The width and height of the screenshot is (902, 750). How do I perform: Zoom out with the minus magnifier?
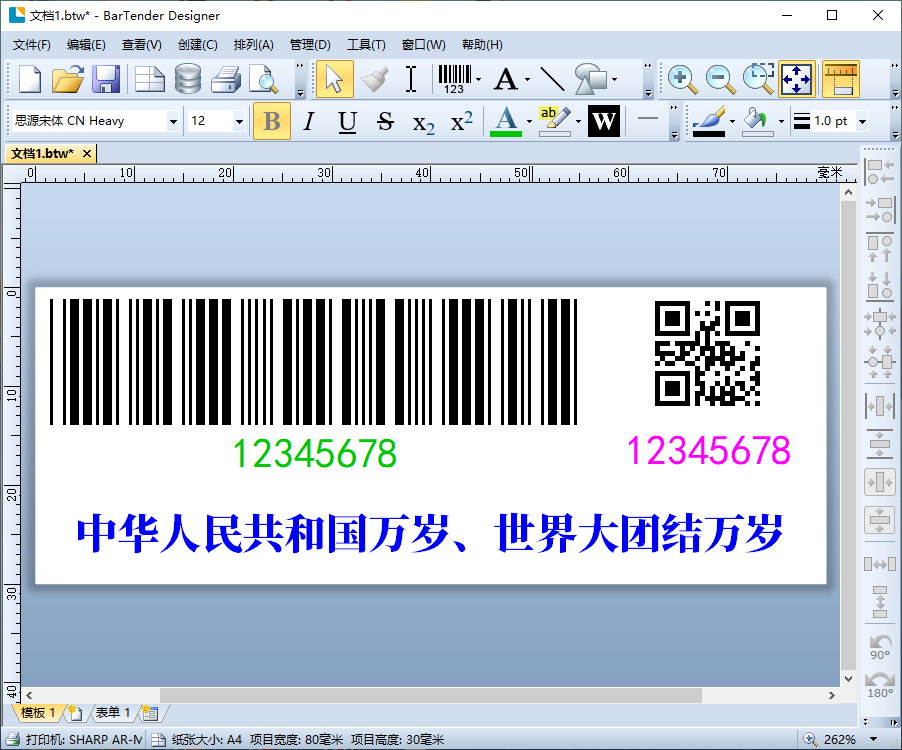721,79
